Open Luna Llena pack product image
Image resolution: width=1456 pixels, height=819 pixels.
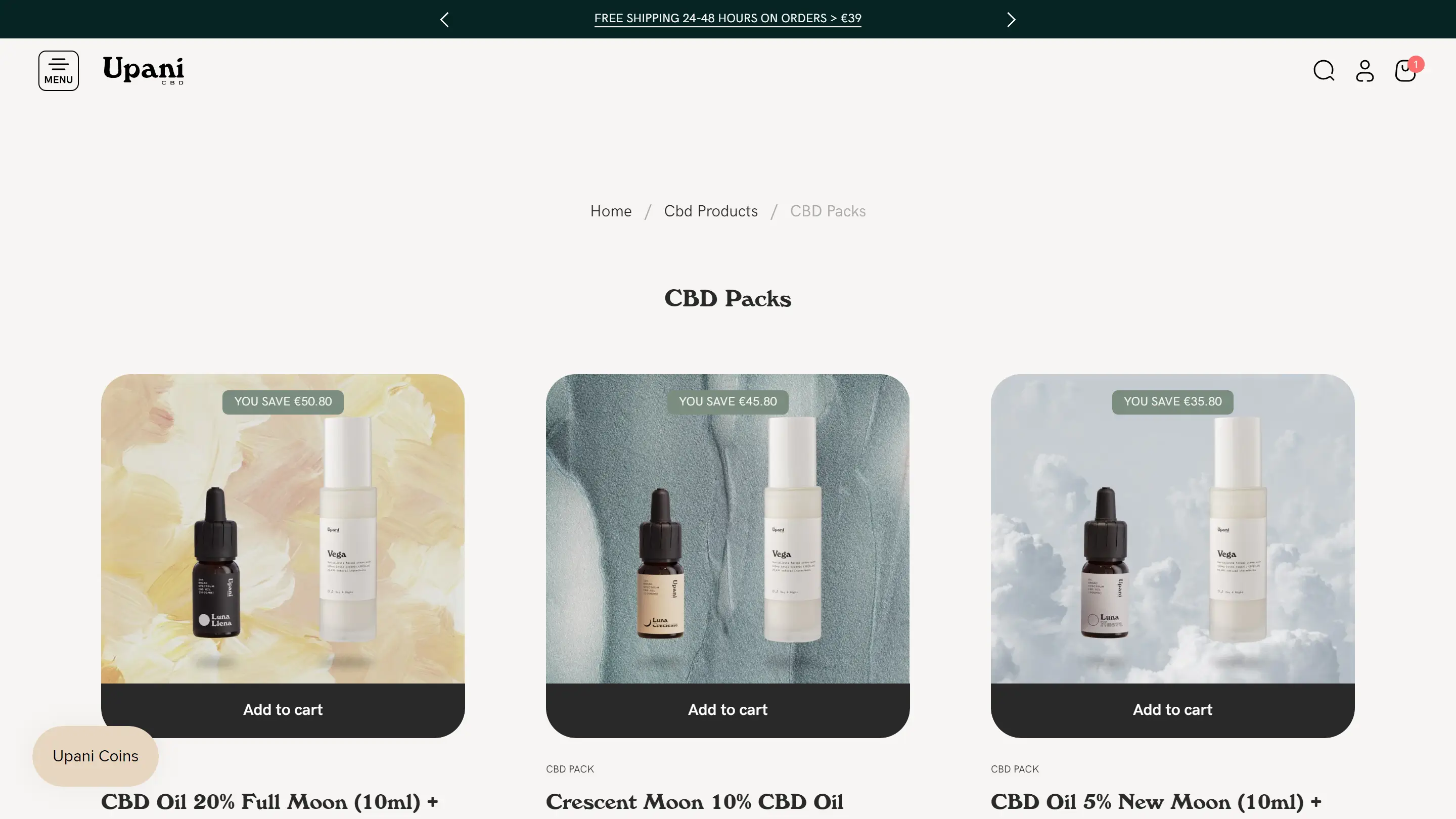pyautogui.click(x=283, y=528)
